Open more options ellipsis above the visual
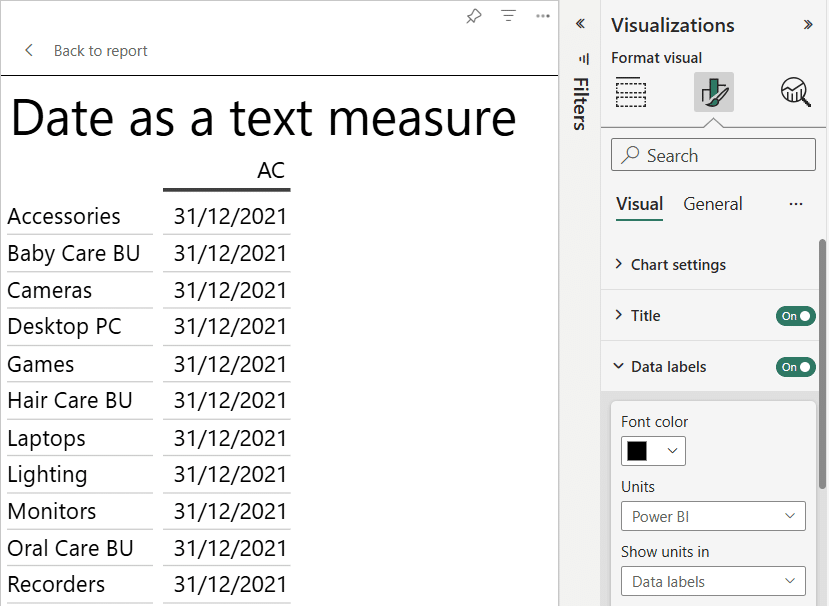This screenshot has width=829, height=606. pyautogui.click(x=543, y=16)
